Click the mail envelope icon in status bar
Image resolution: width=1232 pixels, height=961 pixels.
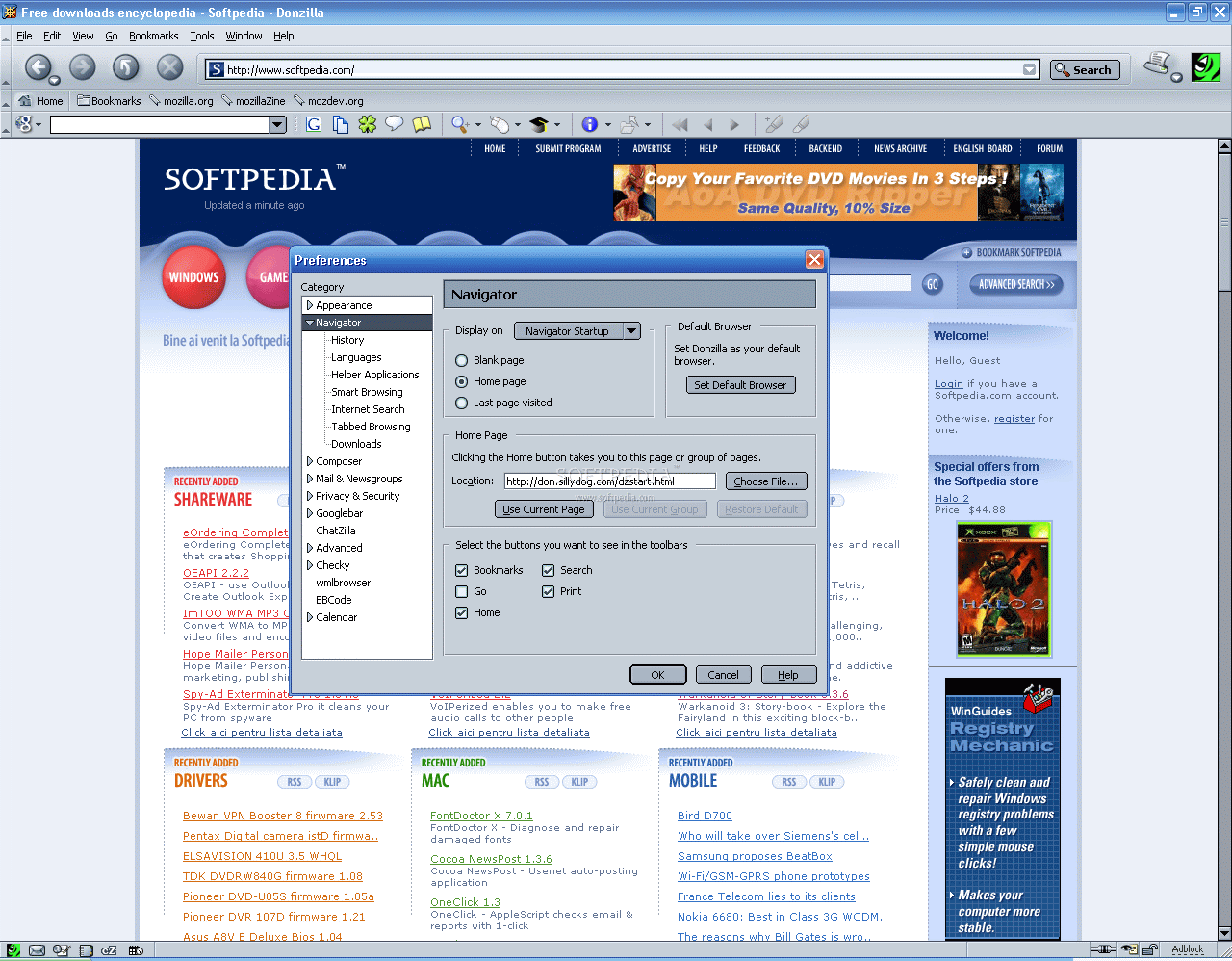[x=37, y=950]
